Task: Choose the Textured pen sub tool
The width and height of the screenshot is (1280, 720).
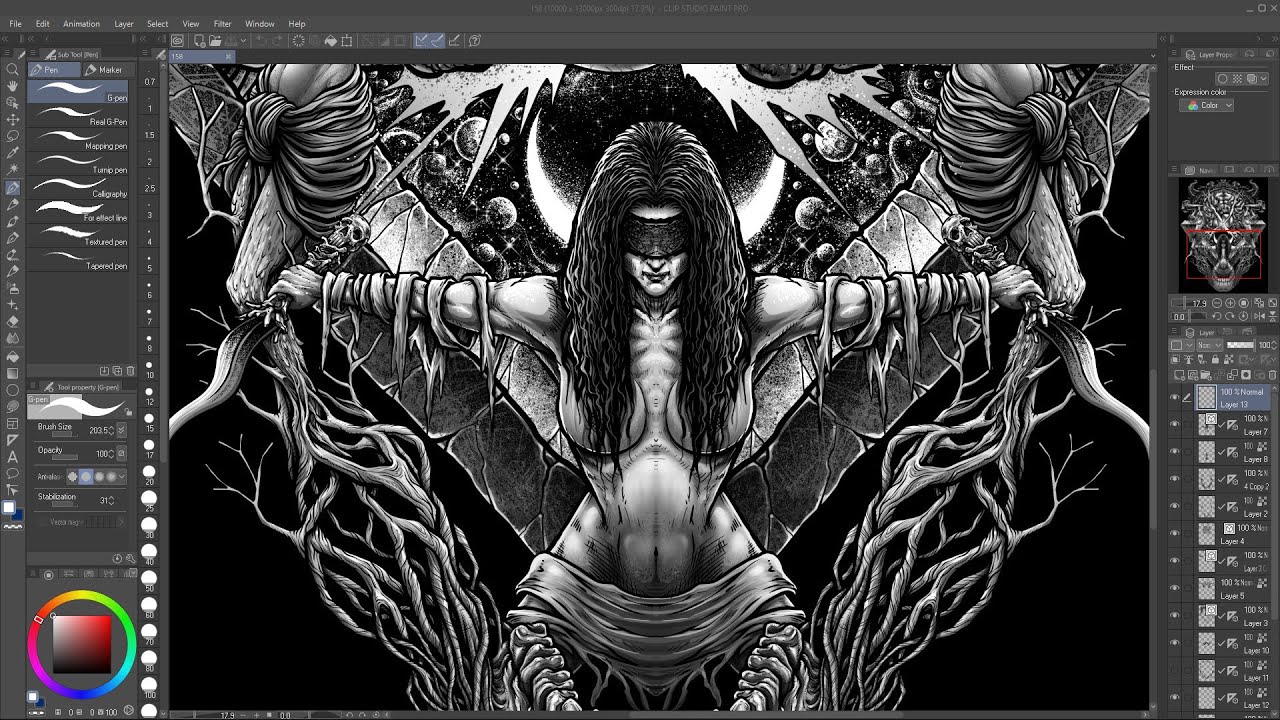Action: (x=79, y=237)
